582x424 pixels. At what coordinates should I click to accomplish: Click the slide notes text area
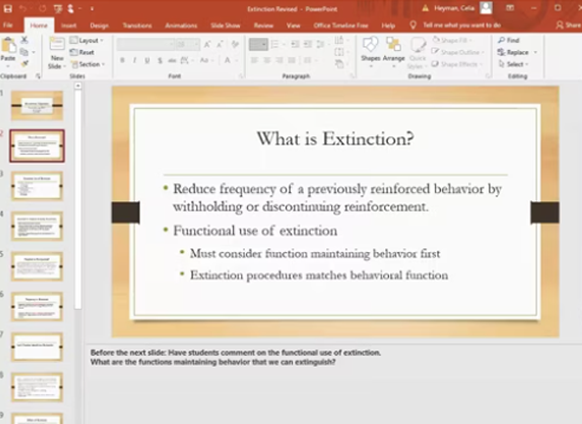coord(332,384)
